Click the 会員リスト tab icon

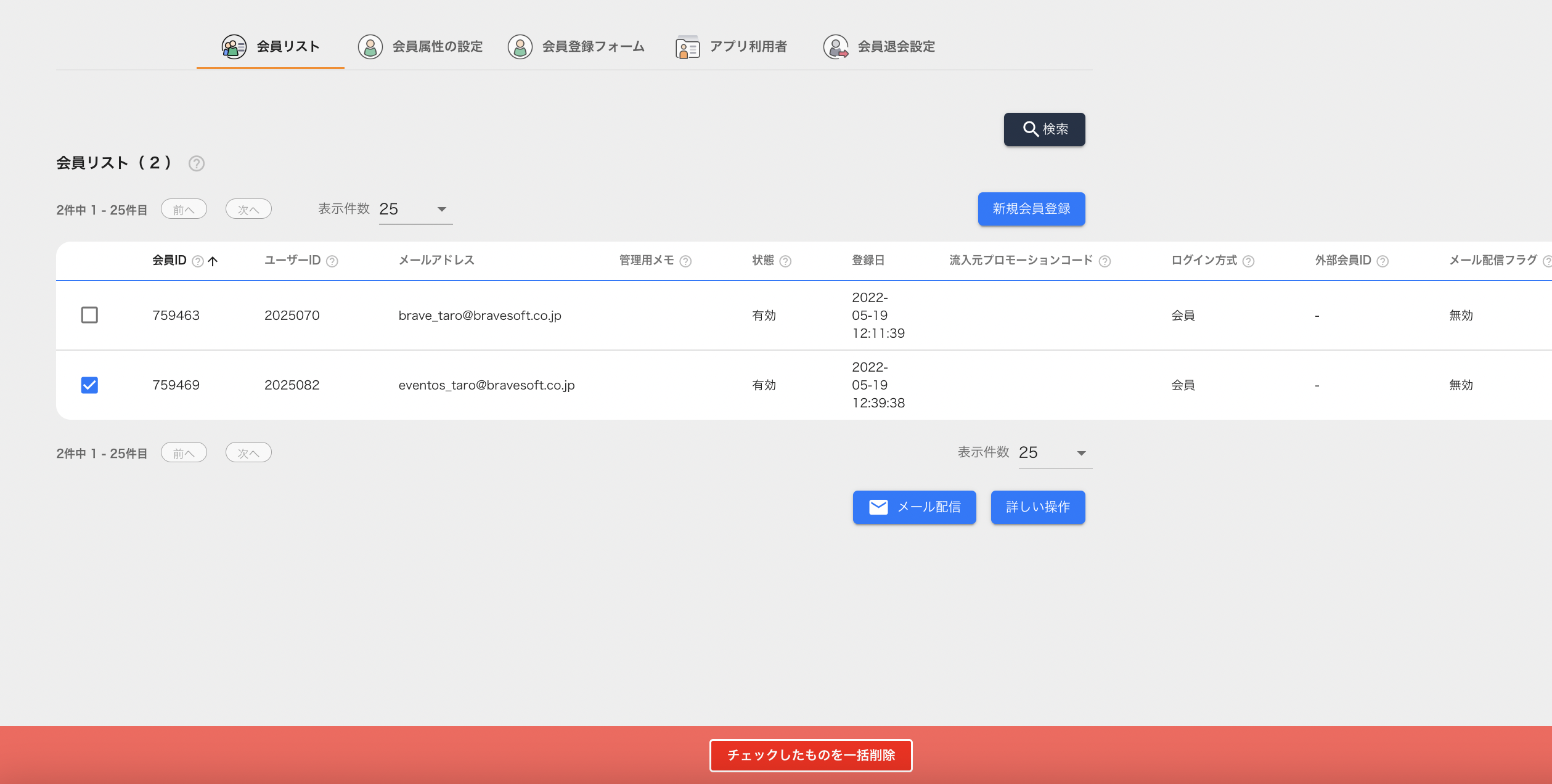[234, 47]
